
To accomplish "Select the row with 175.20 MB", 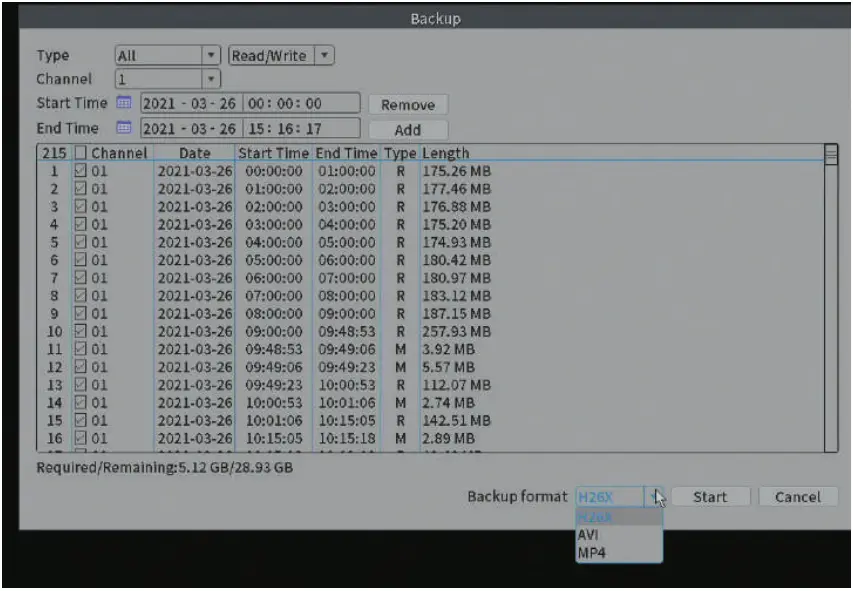I will [430, 224].
